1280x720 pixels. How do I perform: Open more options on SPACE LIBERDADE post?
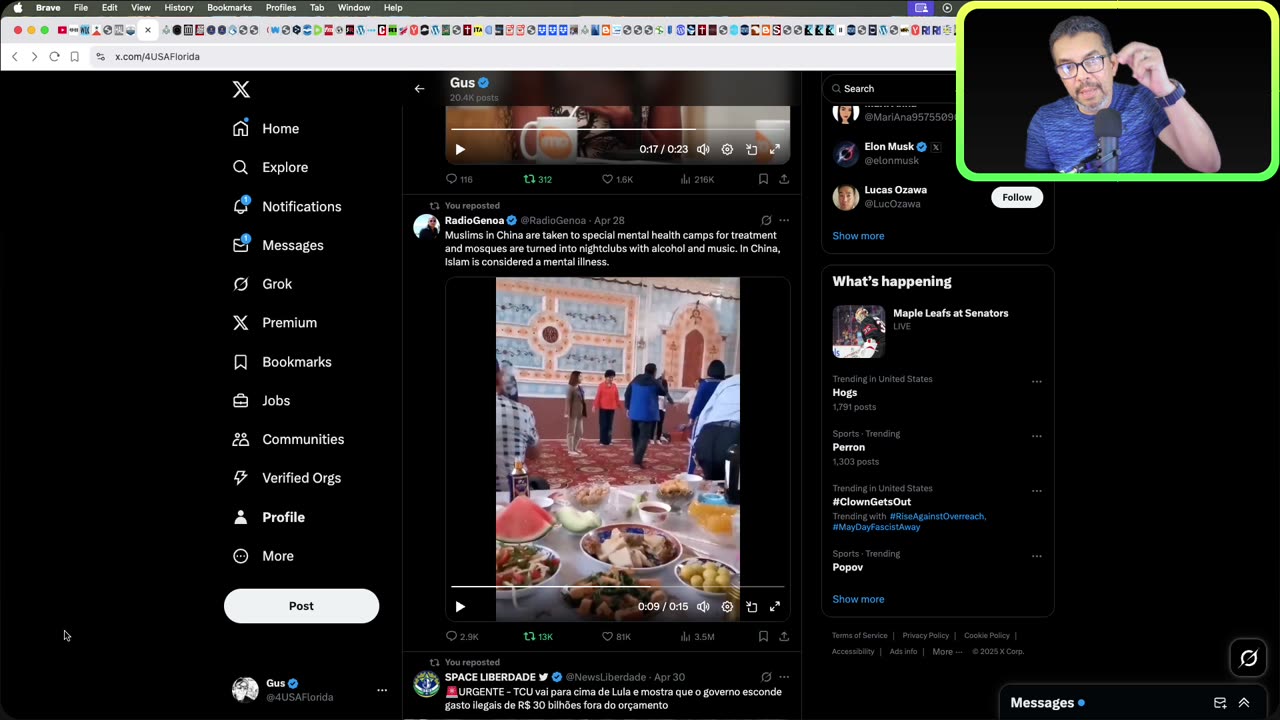tap(784, 677)
